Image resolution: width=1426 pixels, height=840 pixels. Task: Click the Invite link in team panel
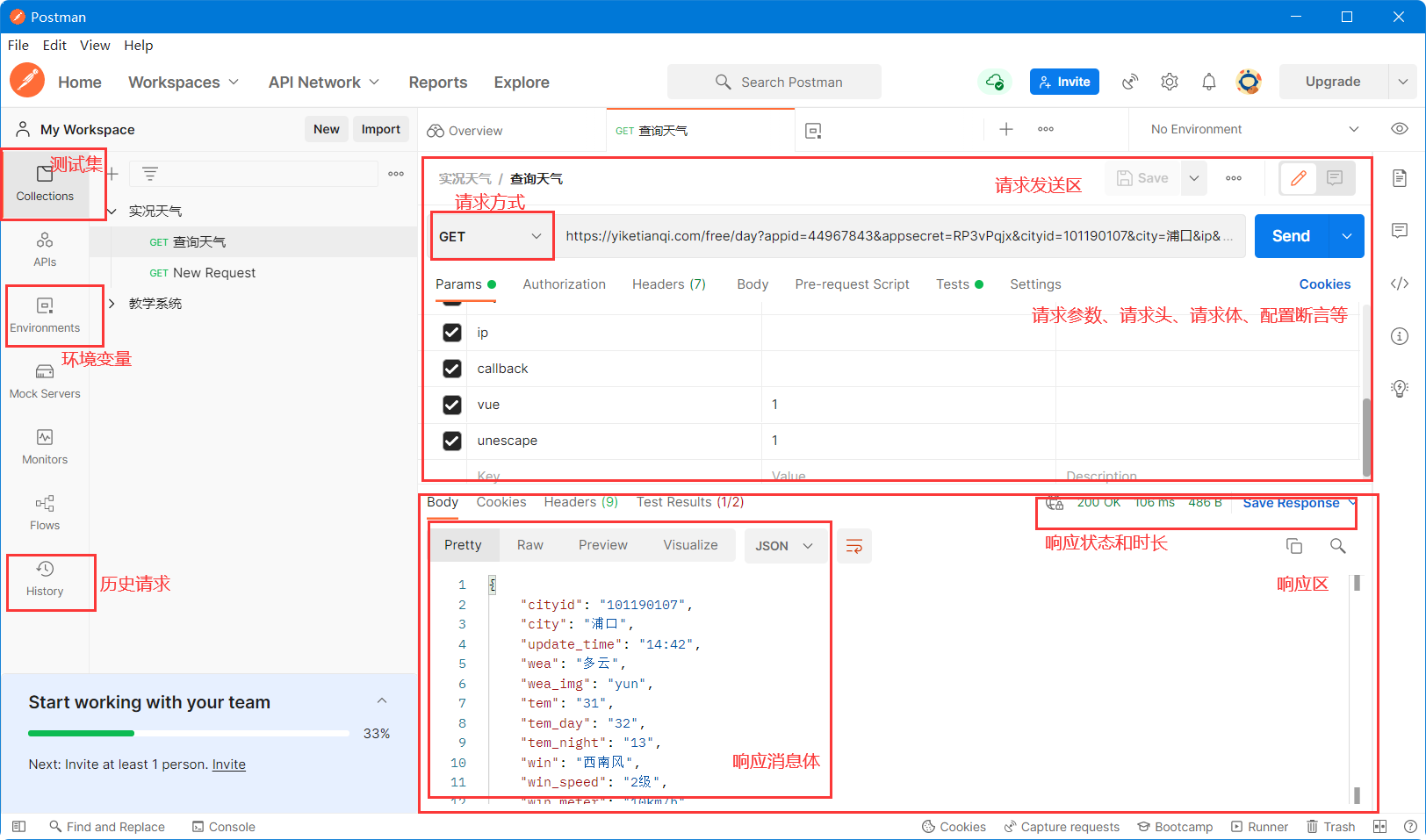pyautogui.click(x=229, y=765)
